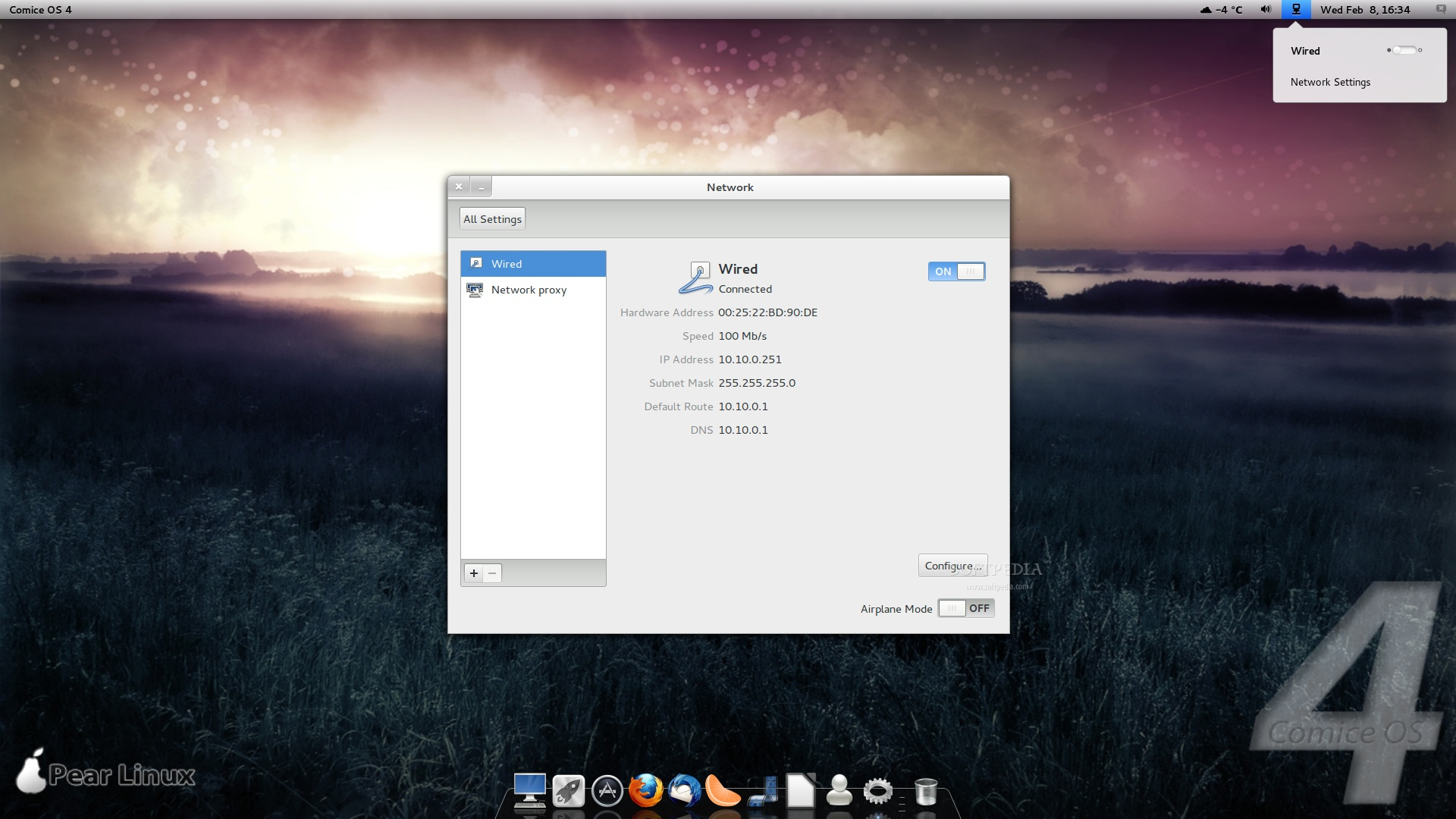Open Firefox from the dock
Viewport: 1456px width, 819px height.
tap(646, 791)
